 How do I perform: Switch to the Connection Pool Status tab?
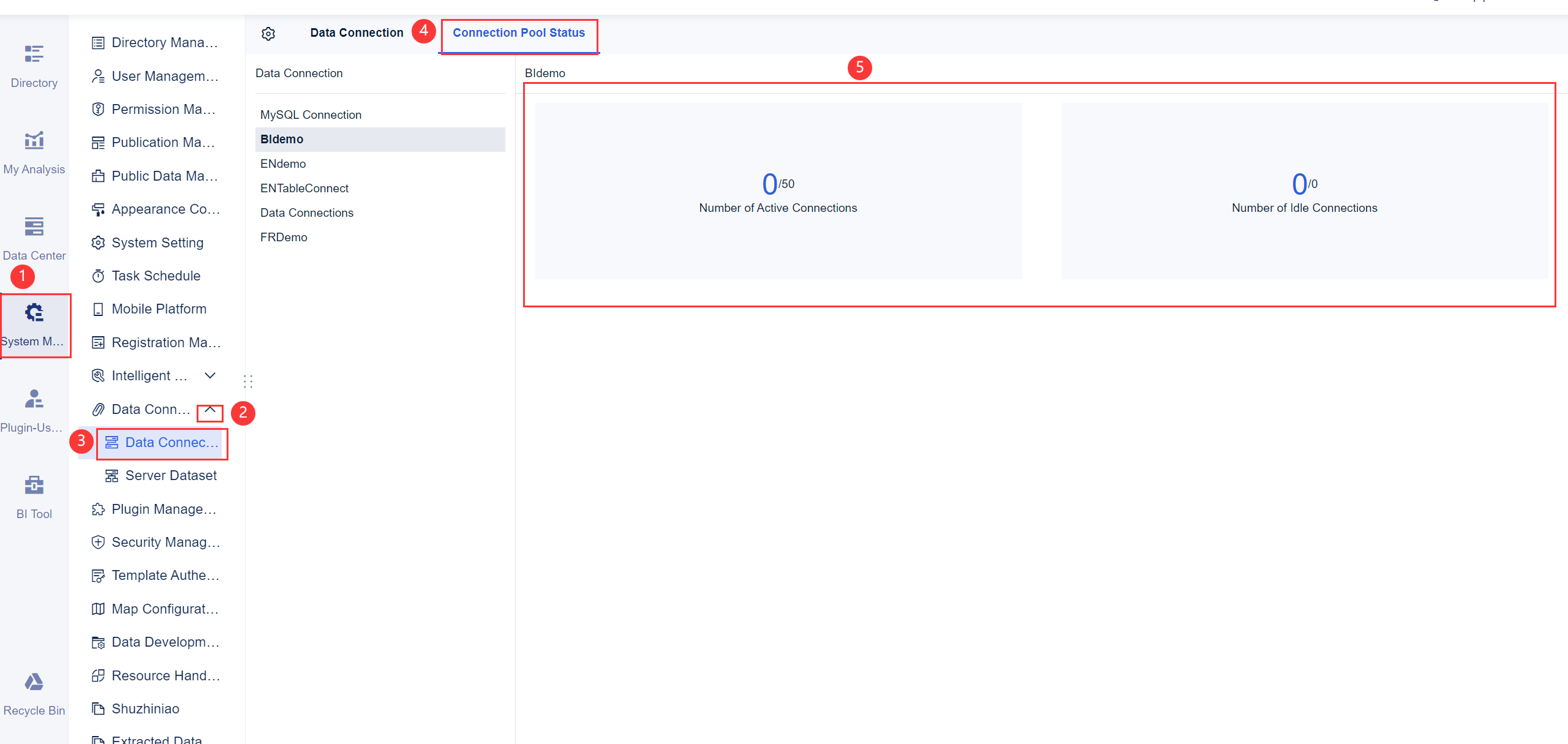click(x=518, y=32)
